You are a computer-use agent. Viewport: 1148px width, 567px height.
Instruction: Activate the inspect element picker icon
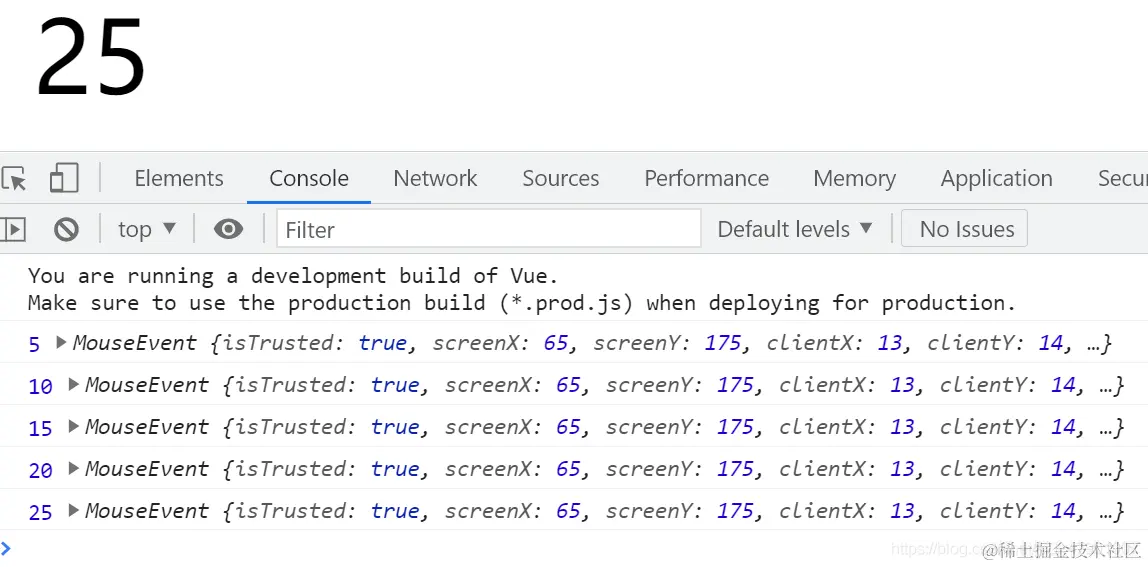[13, 178]
